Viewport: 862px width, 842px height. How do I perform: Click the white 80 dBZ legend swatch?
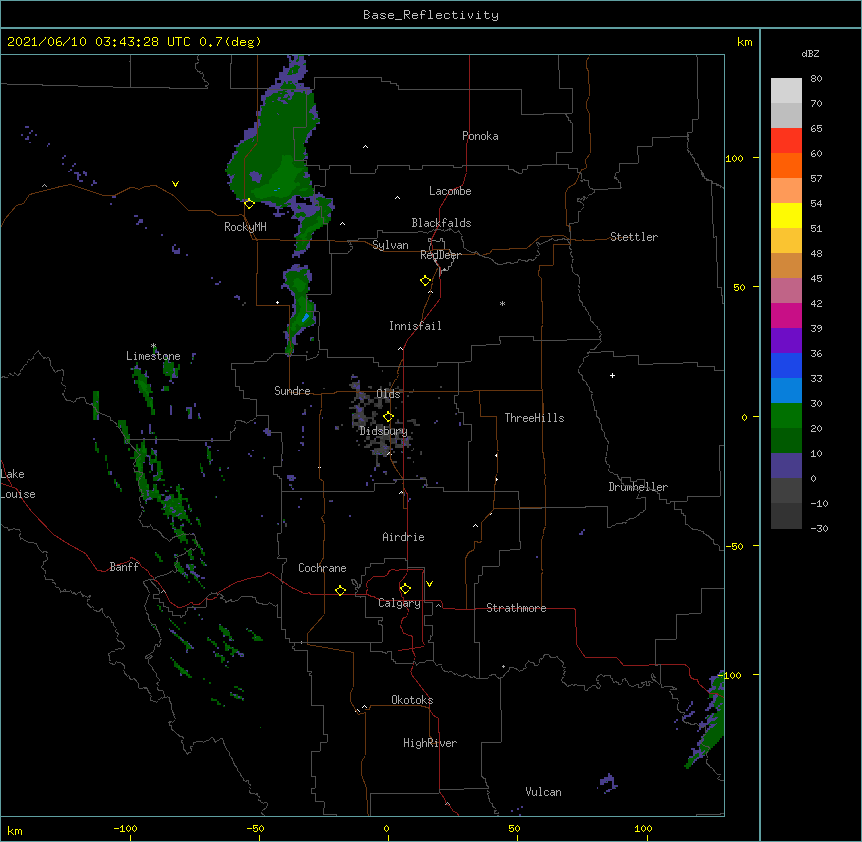786,90
